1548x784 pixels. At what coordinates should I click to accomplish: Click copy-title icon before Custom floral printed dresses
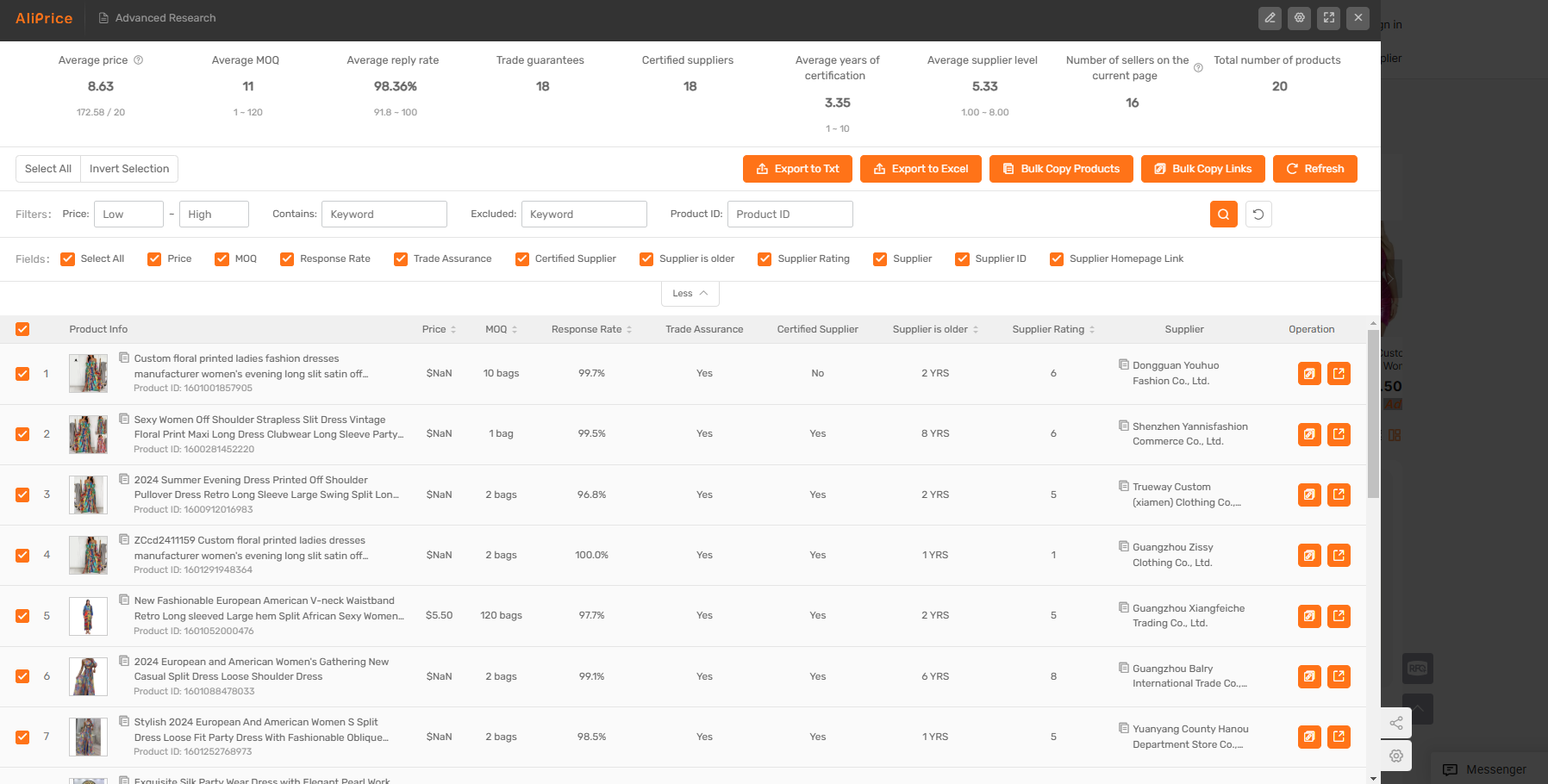pyautogui.click(x=124, y=358)
